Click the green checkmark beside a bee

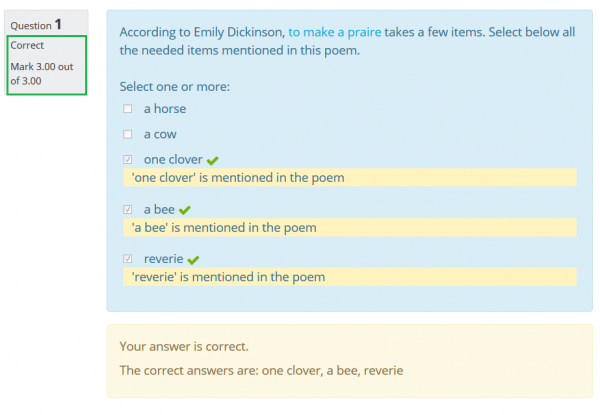pyautogui.click(x=185, y=210)
